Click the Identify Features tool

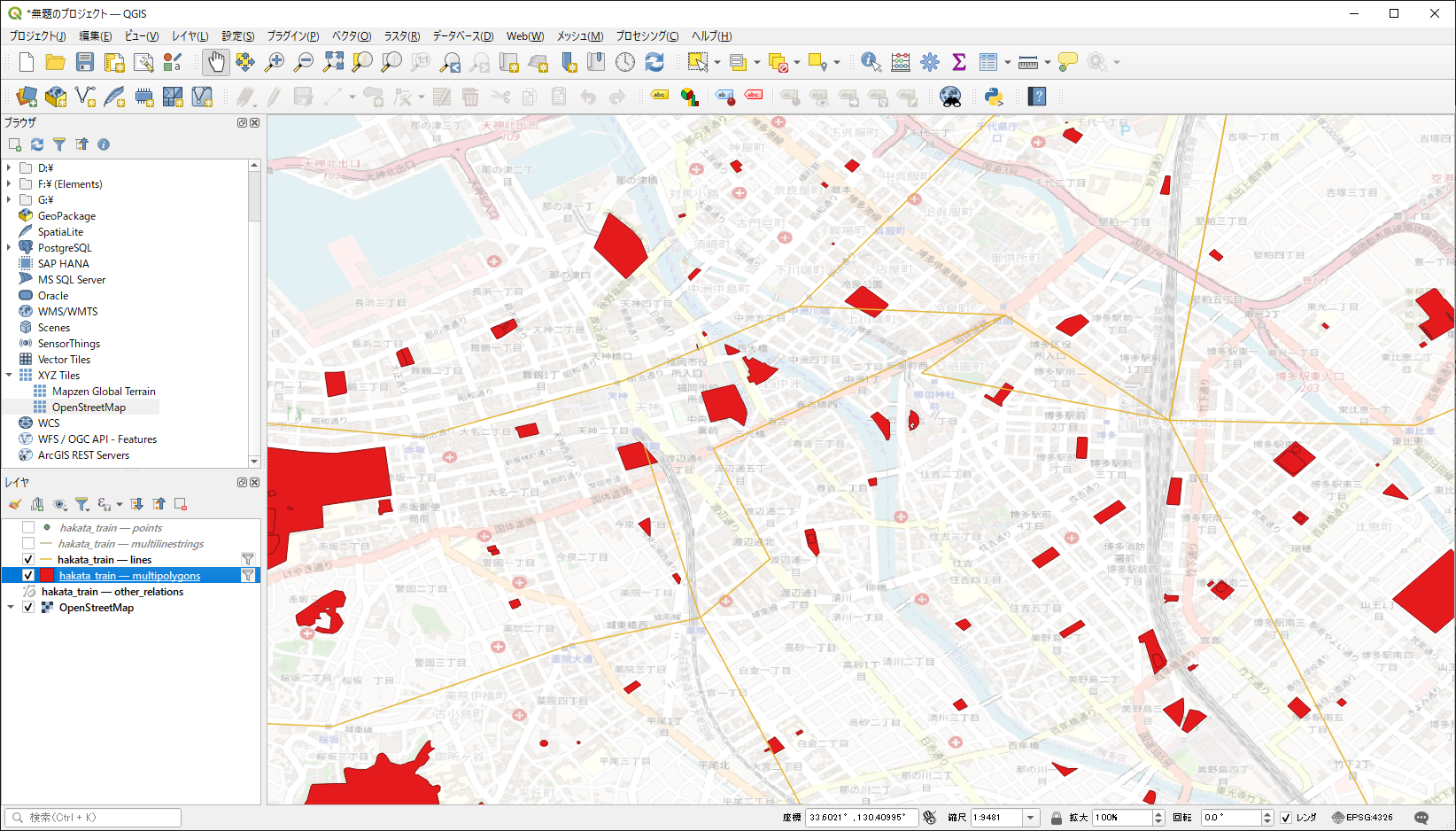[871, 62]
